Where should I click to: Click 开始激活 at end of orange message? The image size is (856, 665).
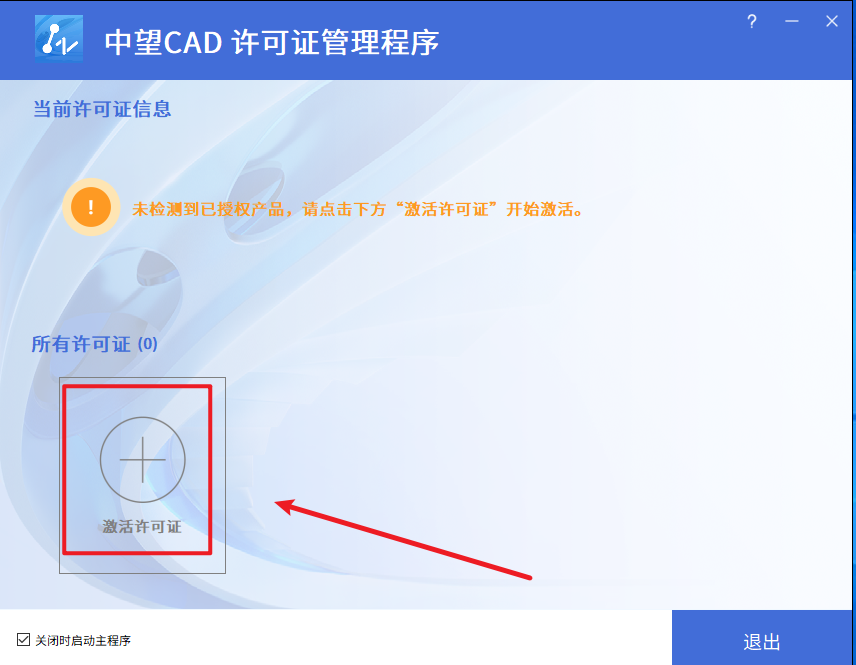(539, 209)
